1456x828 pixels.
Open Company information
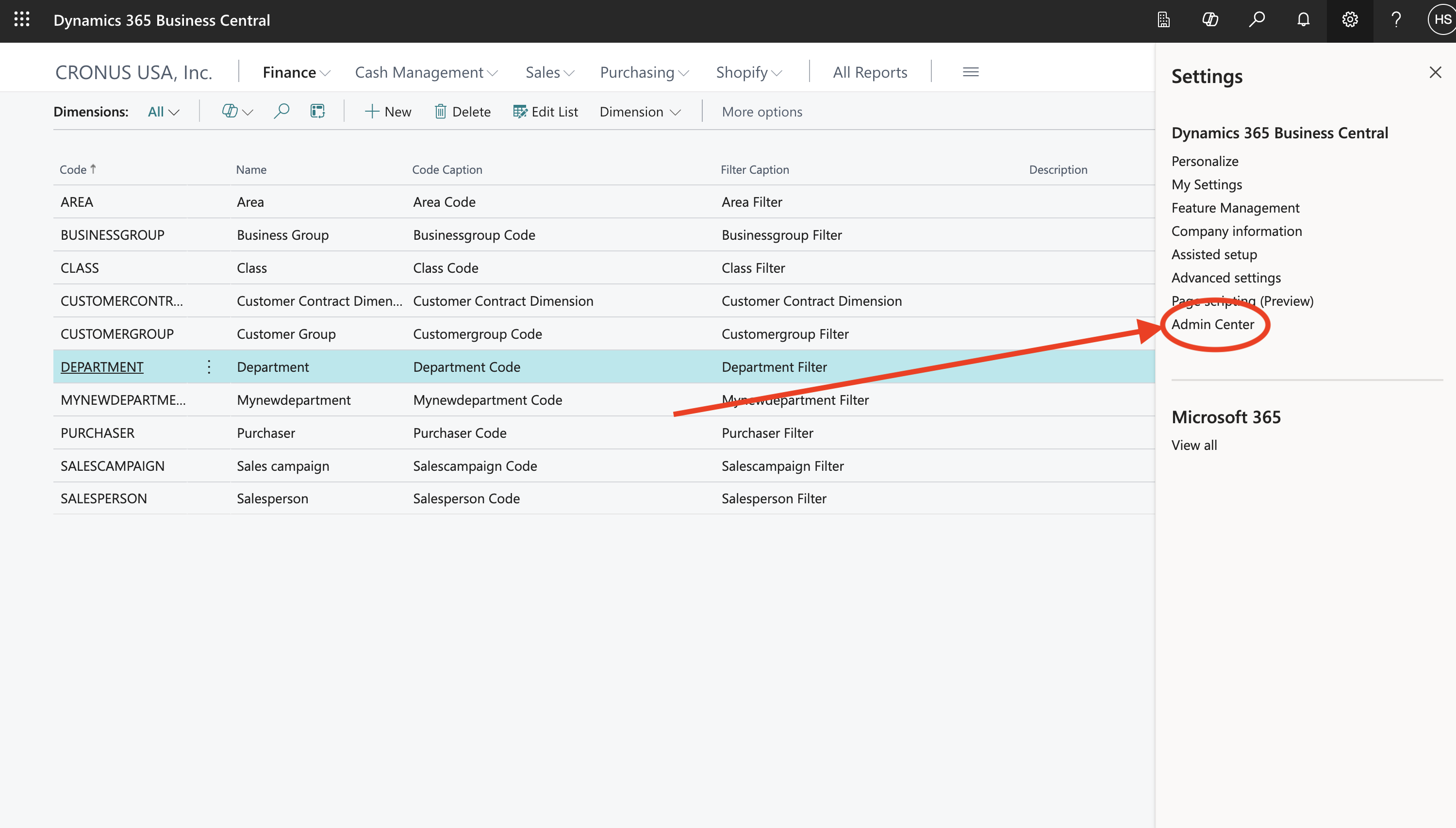click(x=1236, y=231)
